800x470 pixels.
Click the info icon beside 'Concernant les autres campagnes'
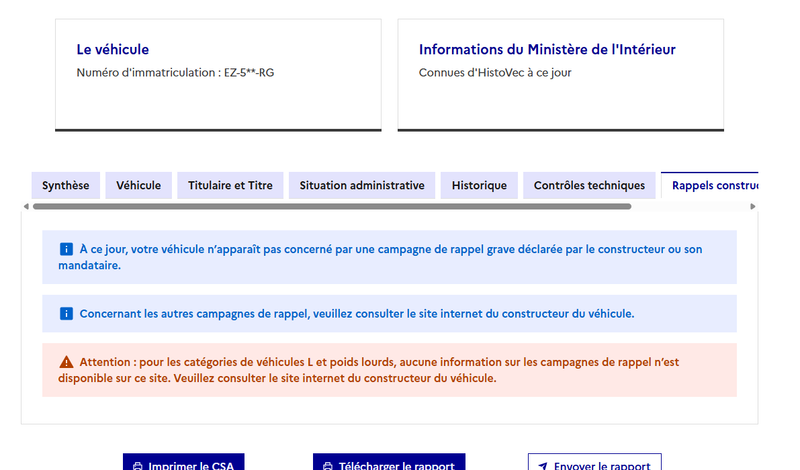[66, 313]
